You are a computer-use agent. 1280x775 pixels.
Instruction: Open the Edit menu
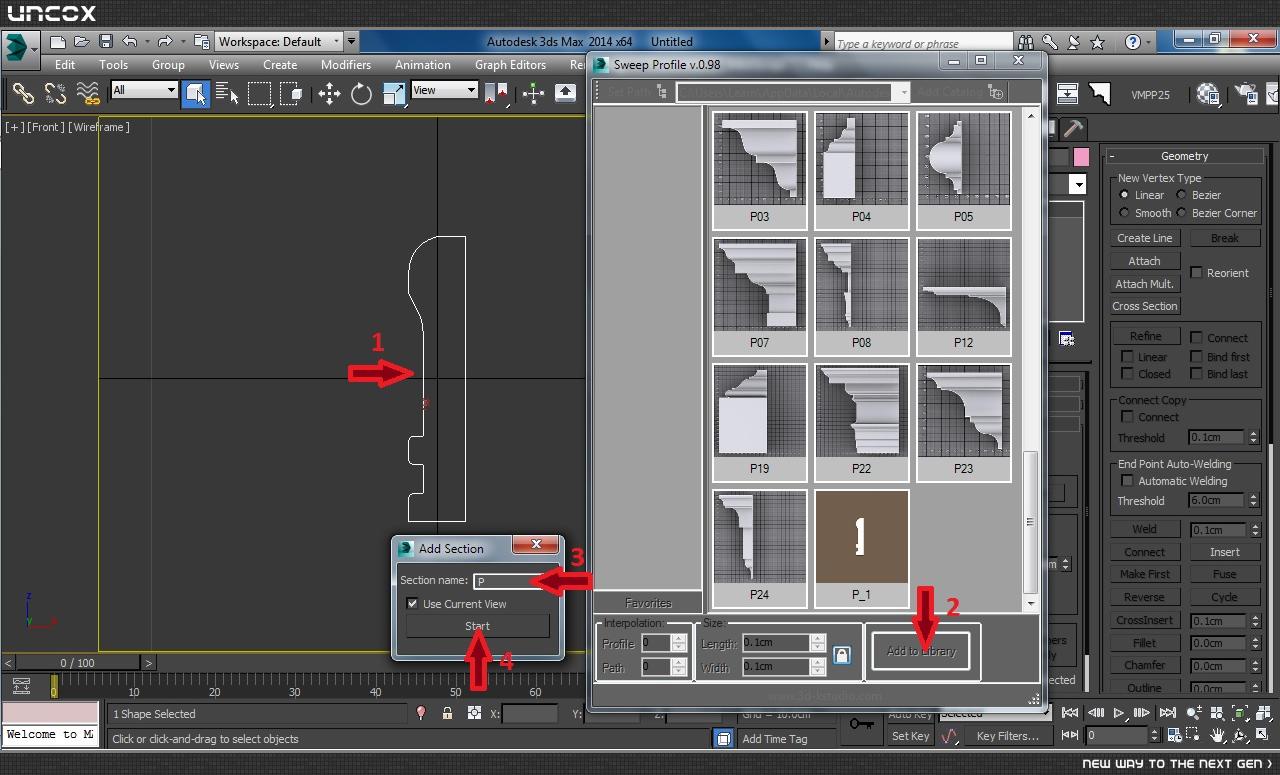[65, 65]
